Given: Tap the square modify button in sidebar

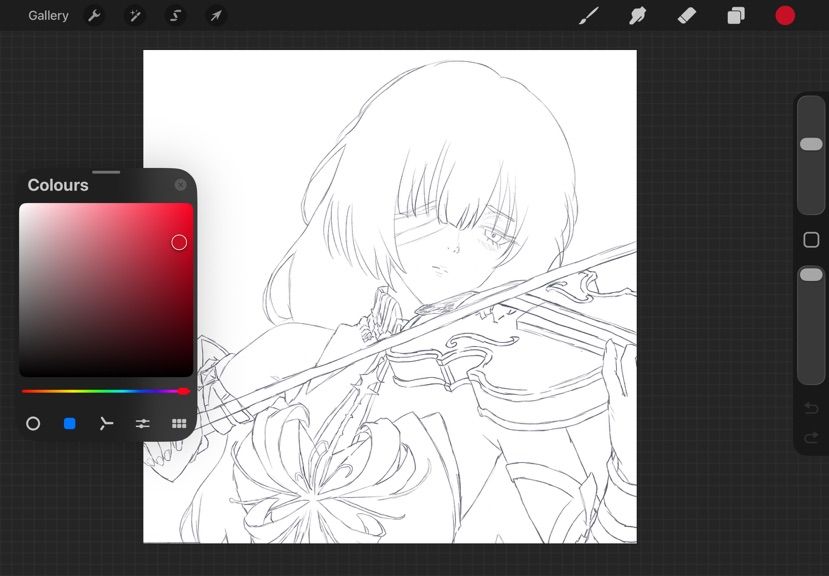Looking at the screenshot, I should pyautogui.click(x=811, y=240).
